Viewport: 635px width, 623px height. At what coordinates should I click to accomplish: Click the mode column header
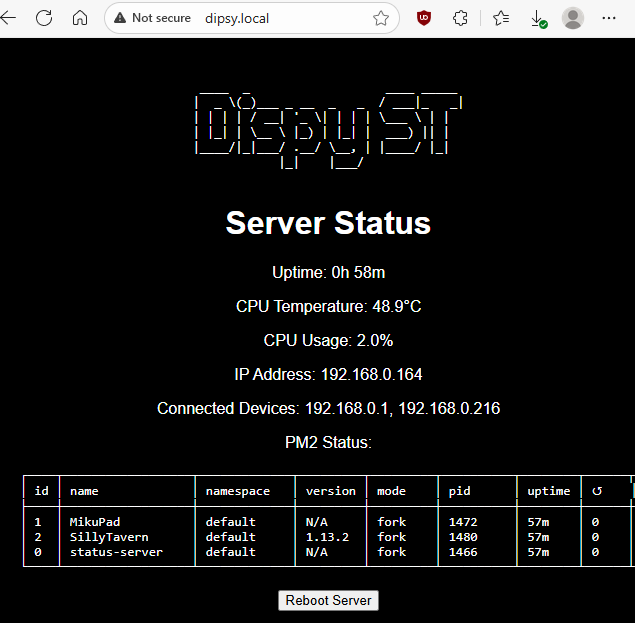391,491
